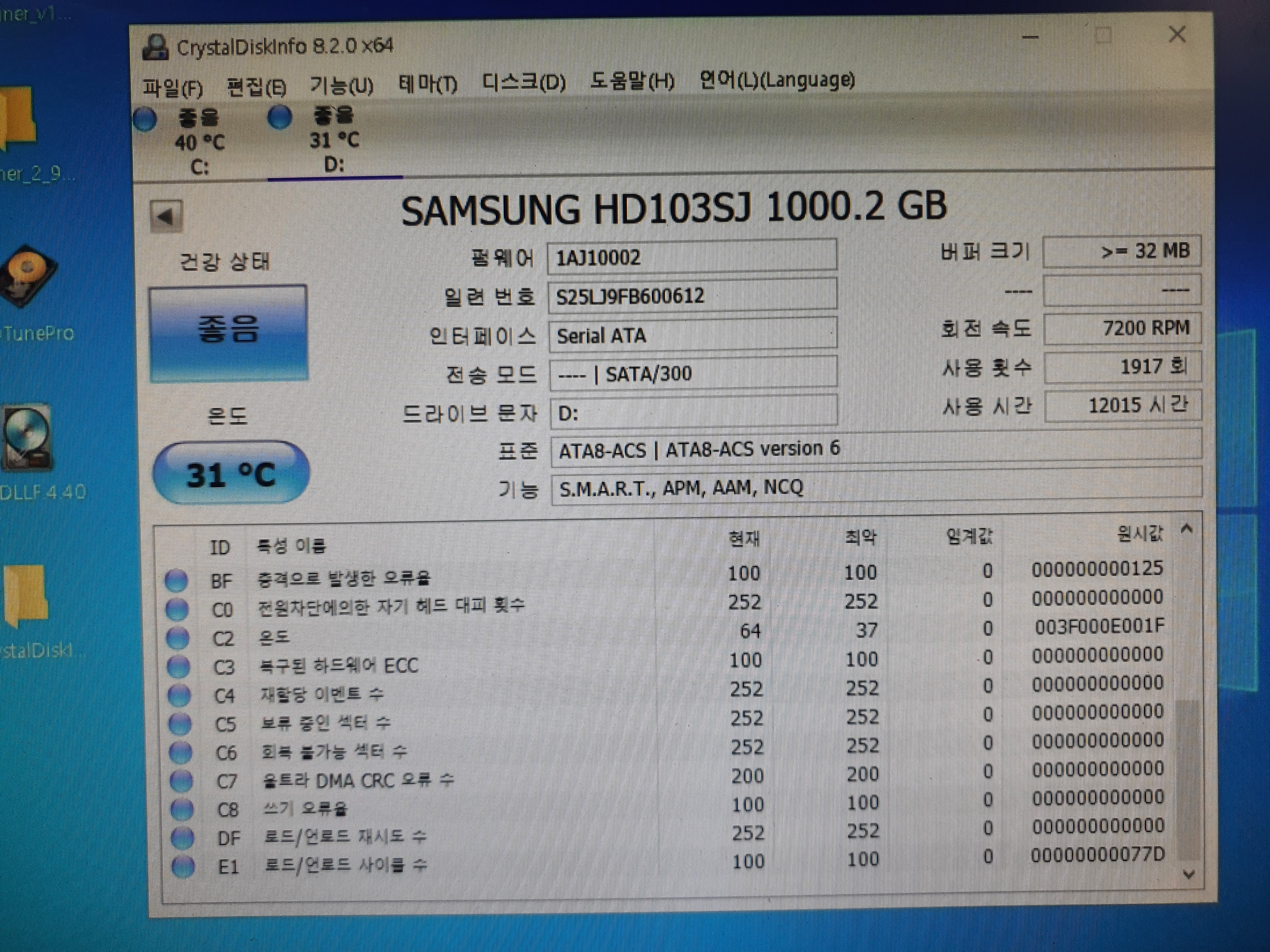Screen dimensions: 1270x952
Task: Click the 펌웨어 field 1AJ10002
Action: pos(692,256)
